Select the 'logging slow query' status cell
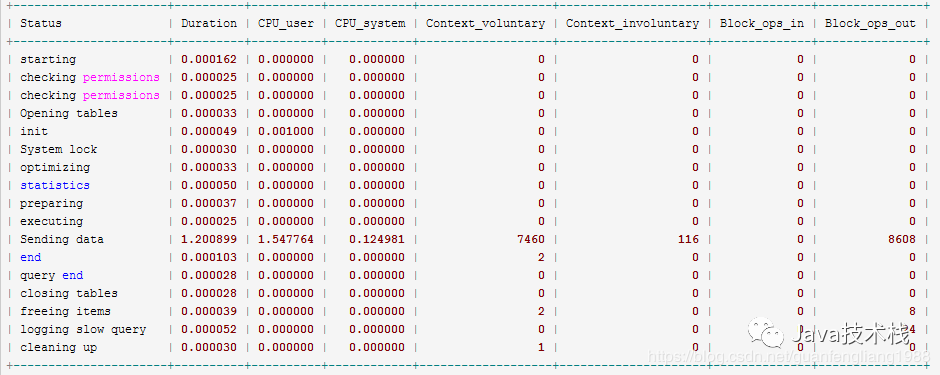This screenshot has width=940, height=375. [83, 329]
